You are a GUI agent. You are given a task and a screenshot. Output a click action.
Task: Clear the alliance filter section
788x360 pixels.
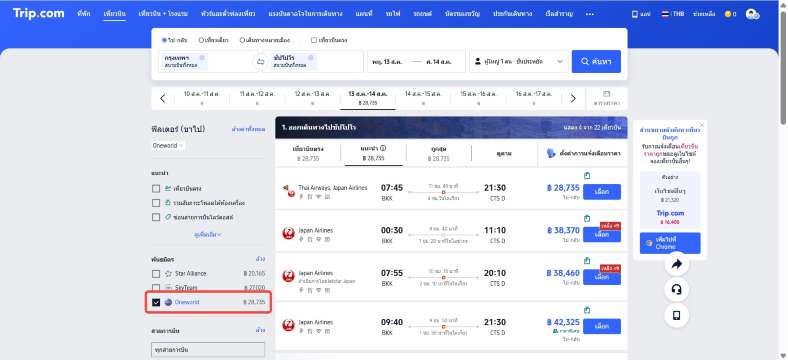[260, 259]
